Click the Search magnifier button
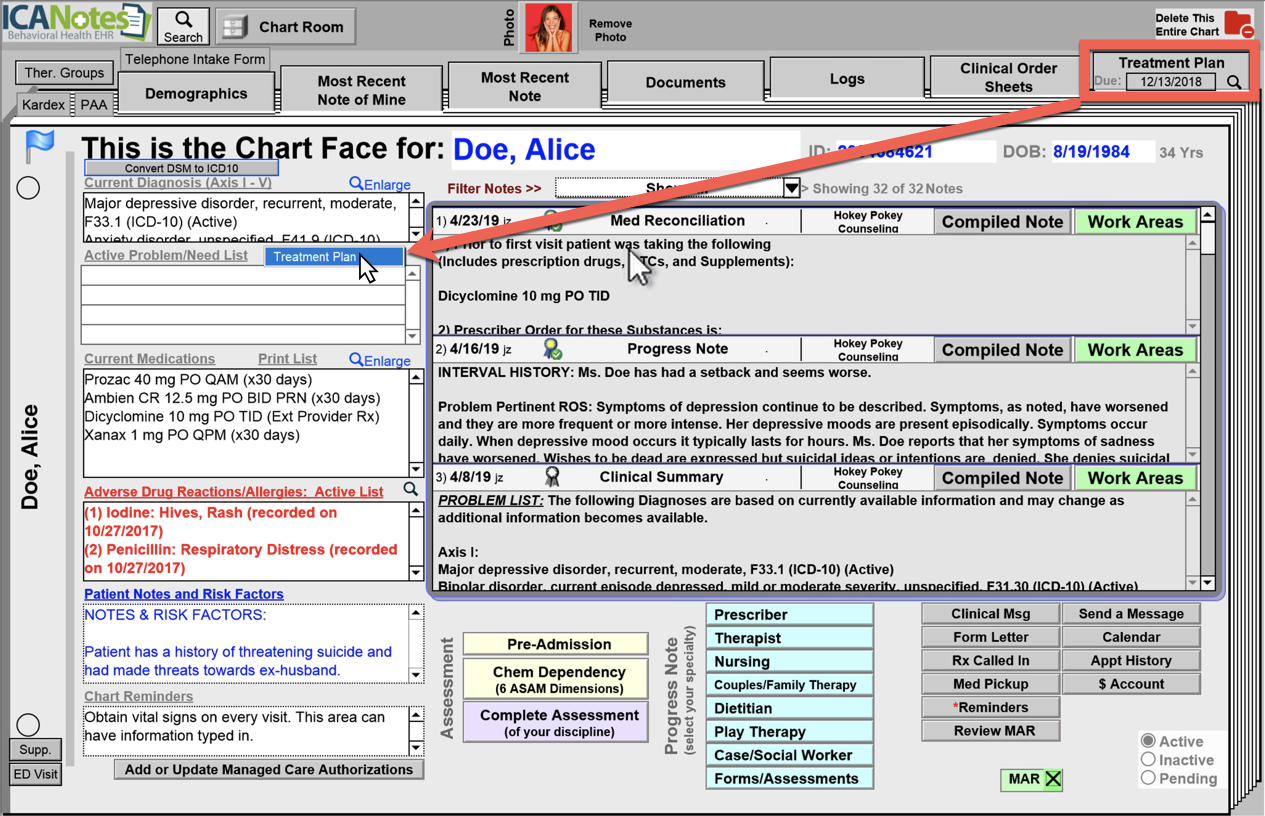 click(x=183, y=26)
